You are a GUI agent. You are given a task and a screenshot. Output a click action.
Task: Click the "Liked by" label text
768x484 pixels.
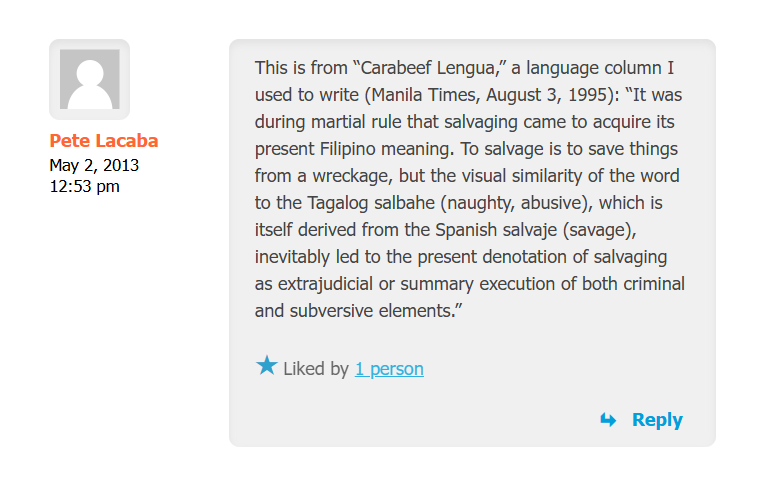pos(316,369)
